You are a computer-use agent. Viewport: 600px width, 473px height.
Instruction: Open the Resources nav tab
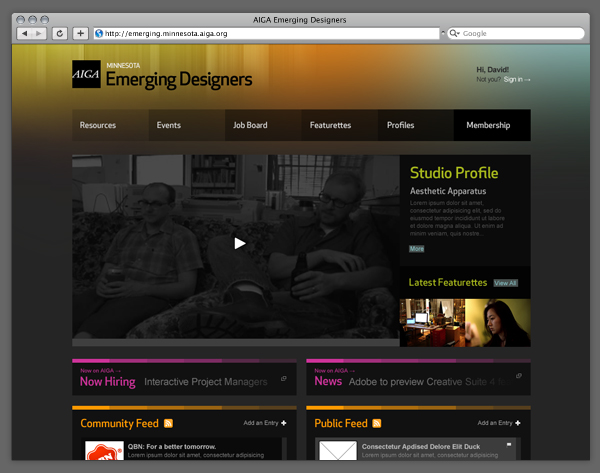point(110,125)
